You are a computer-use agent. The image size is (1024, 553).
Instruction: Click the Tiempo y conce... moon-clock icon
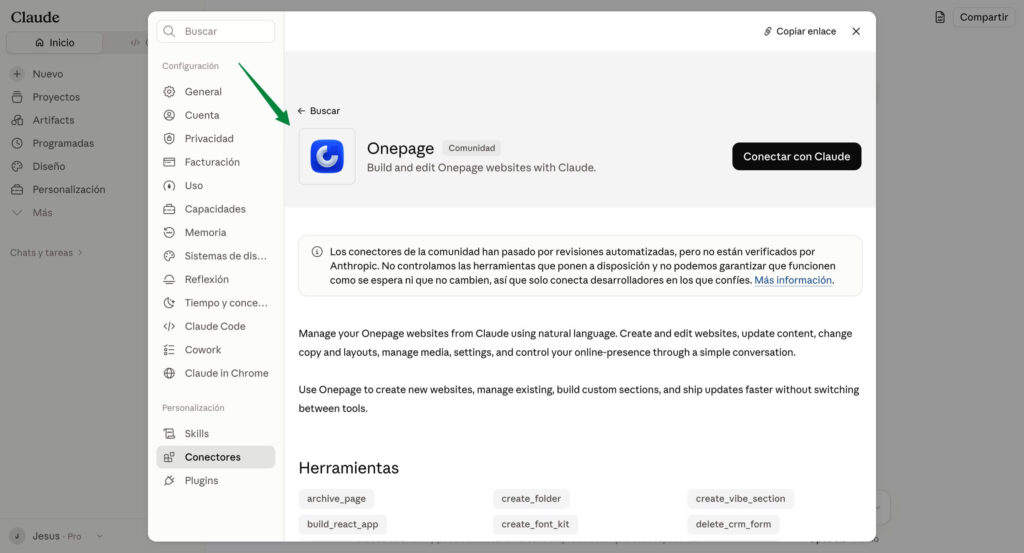point(169,303)
